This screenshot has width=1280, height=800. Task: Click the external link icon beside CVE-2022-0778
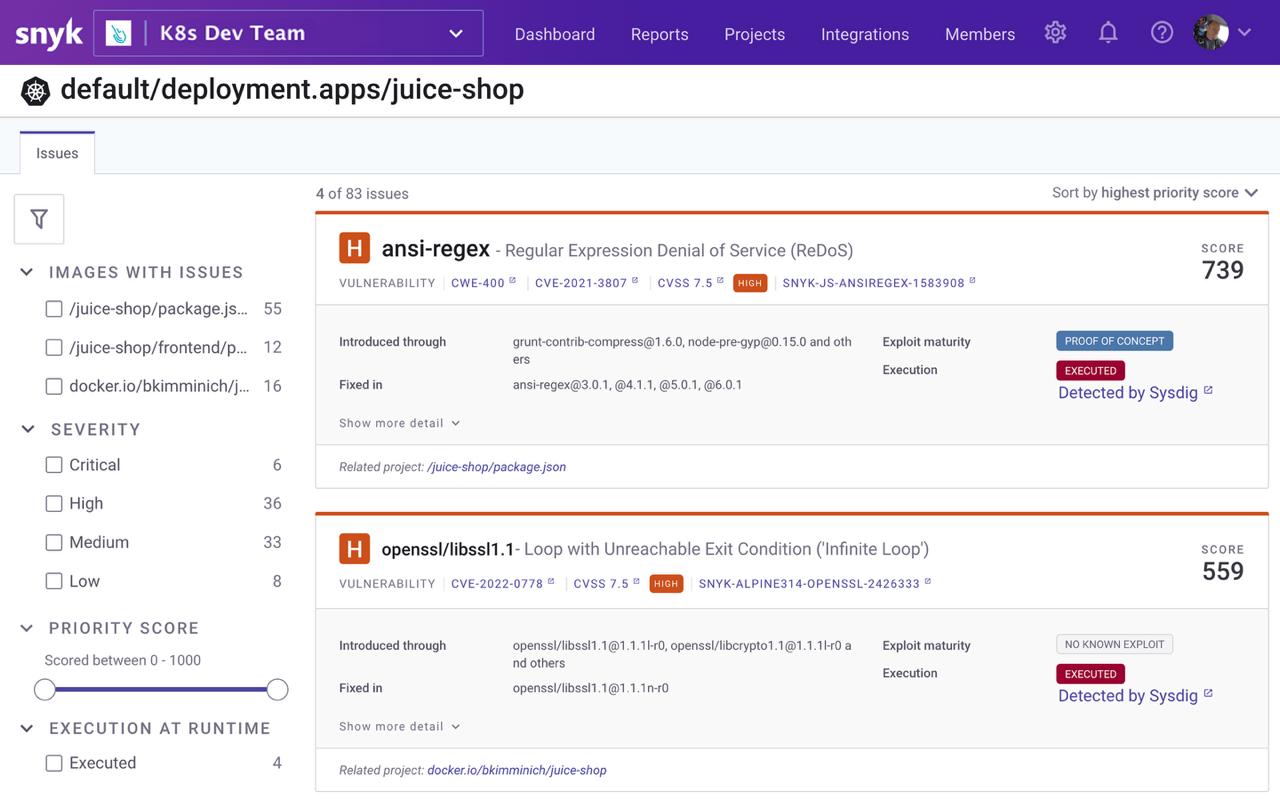[x=551, y=581]
